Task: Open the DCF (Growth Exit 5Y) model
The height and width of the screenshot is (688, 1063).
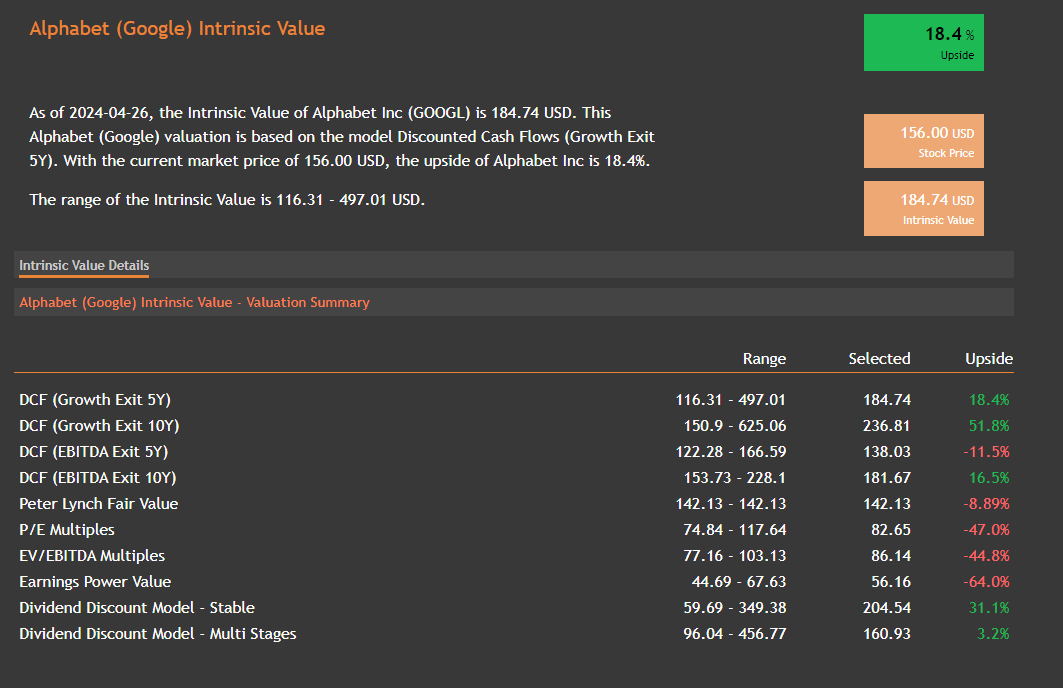Action: click(95, 400)
